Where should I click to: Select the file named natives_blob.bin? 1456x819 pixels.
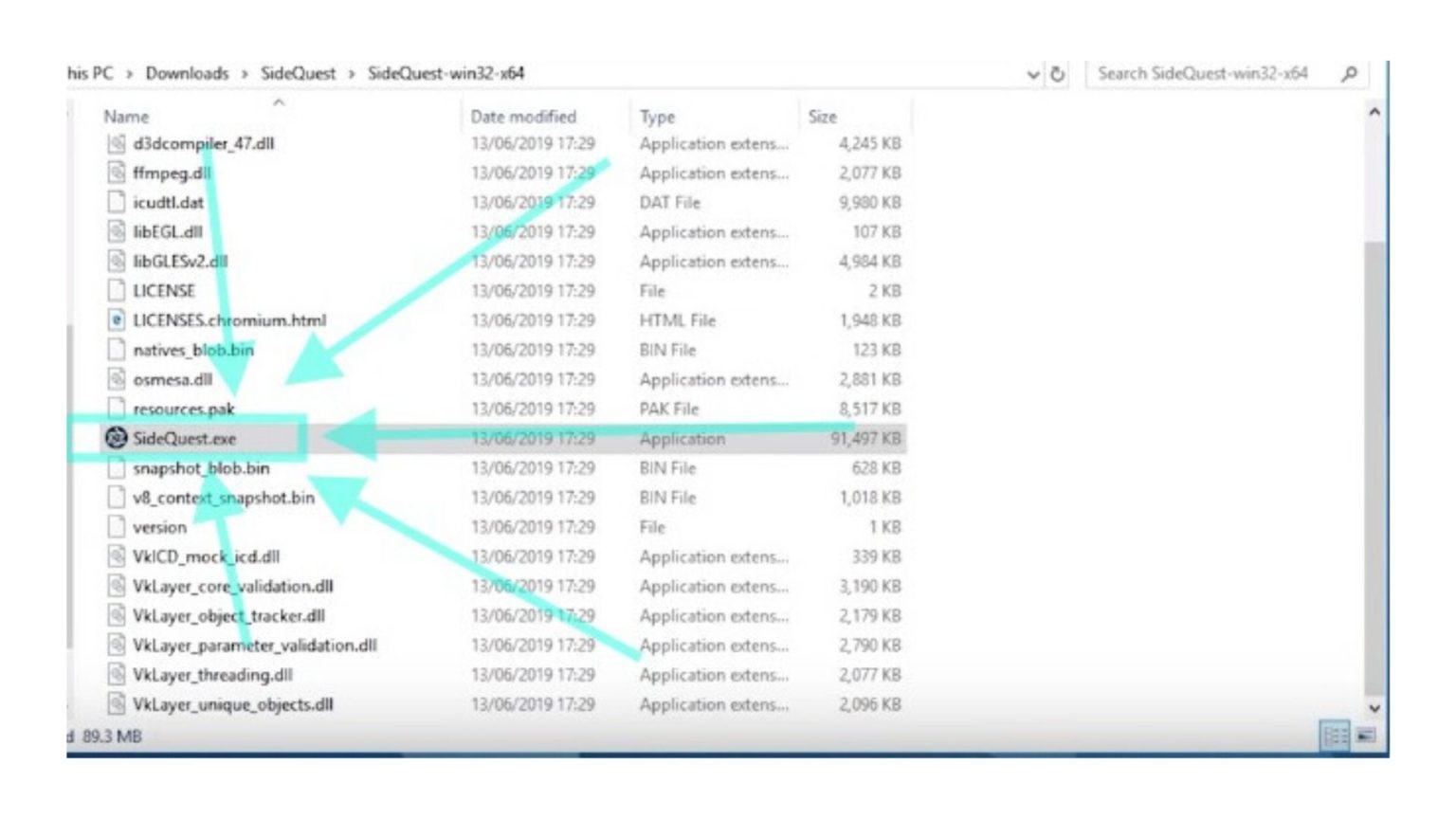pos(193,350)
